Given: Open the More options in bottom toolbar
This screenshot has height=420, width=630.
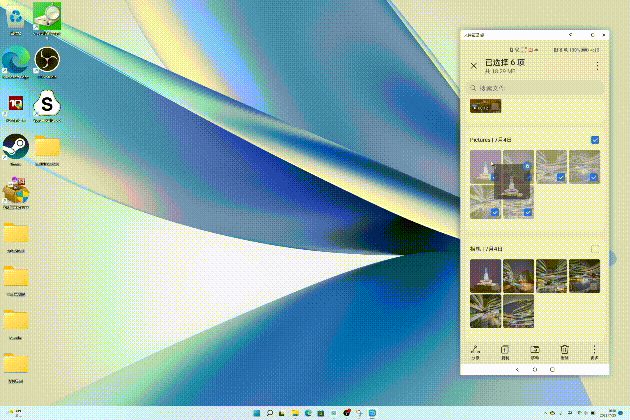Looking at the screenshot, I should point(595,349).
